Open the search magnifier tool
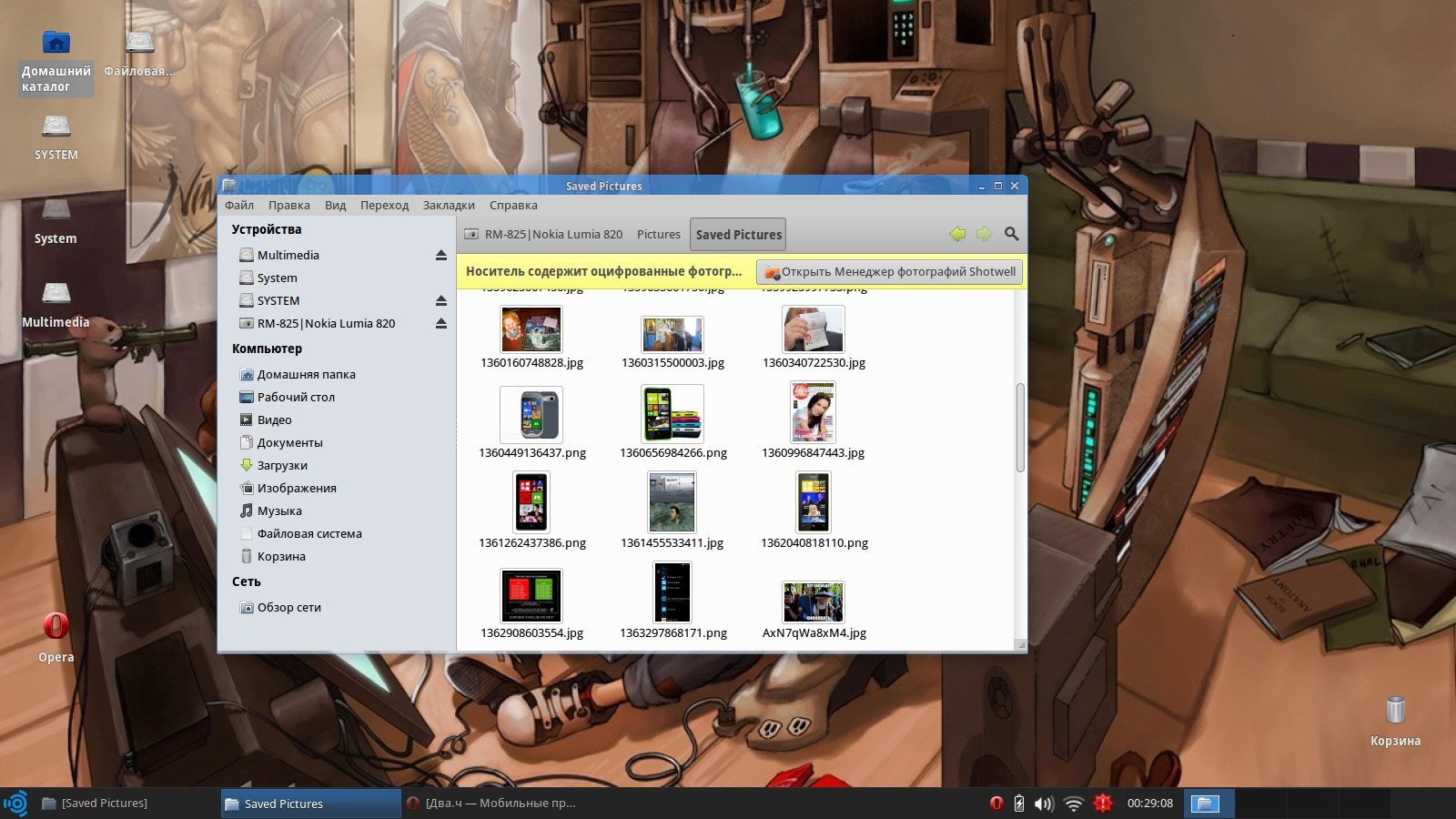Screen dimensions: 1456x819 click(1011, 234)
